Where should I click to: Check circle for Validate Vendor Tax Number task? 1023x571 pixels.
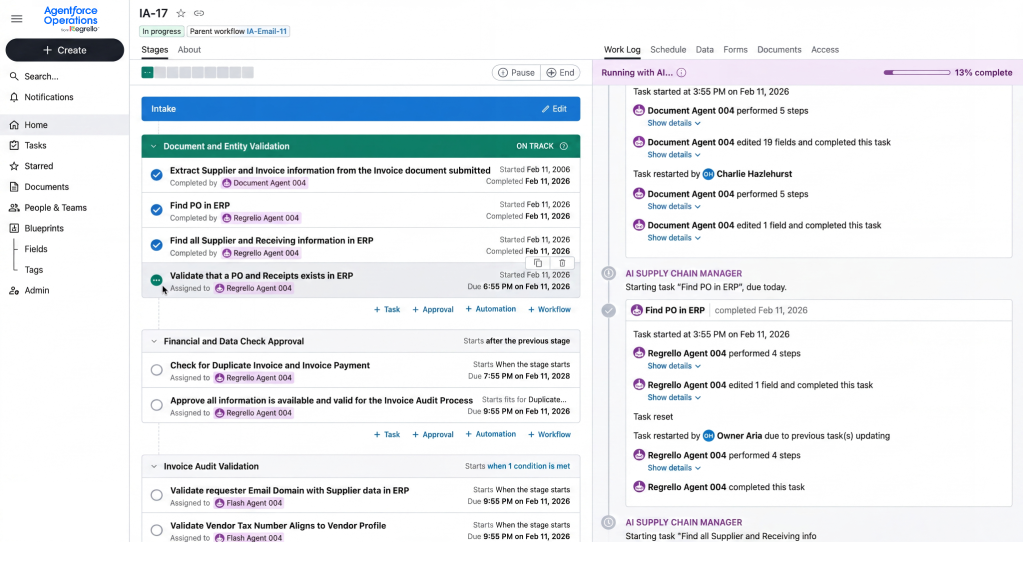click(x=157, y=531)
